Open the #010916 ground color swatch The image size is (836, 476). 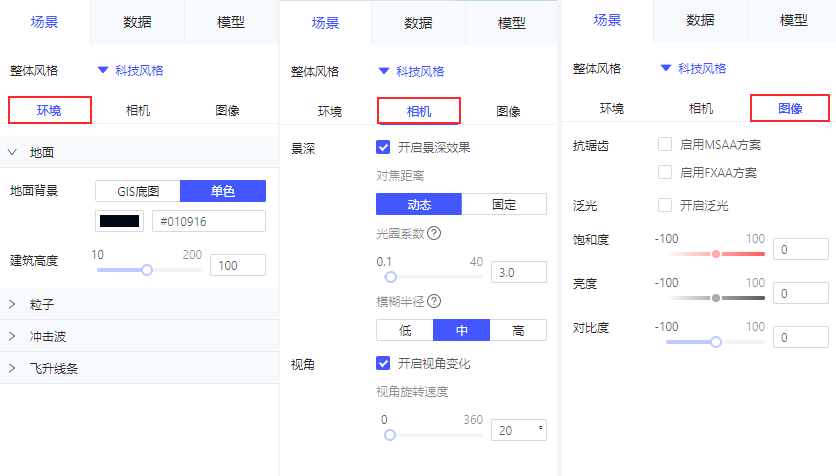click(x=119, y=221)
